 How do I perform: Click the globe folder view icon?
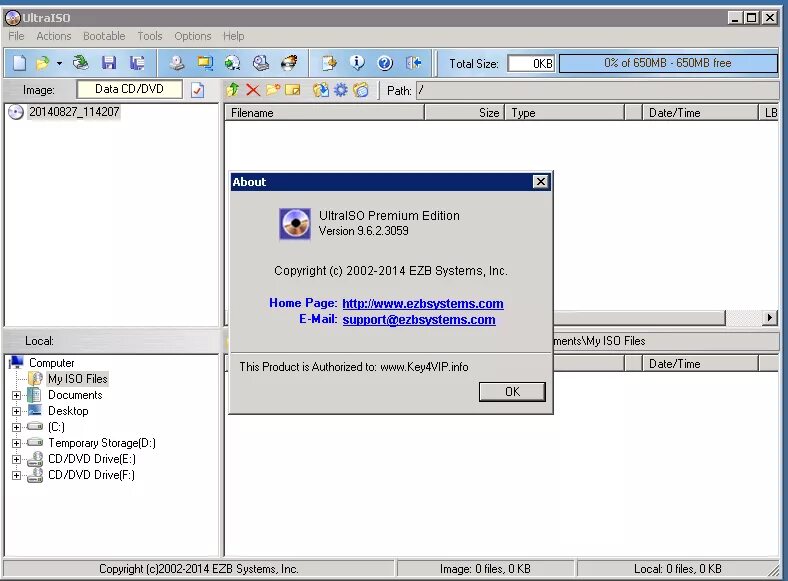(361, 90)
